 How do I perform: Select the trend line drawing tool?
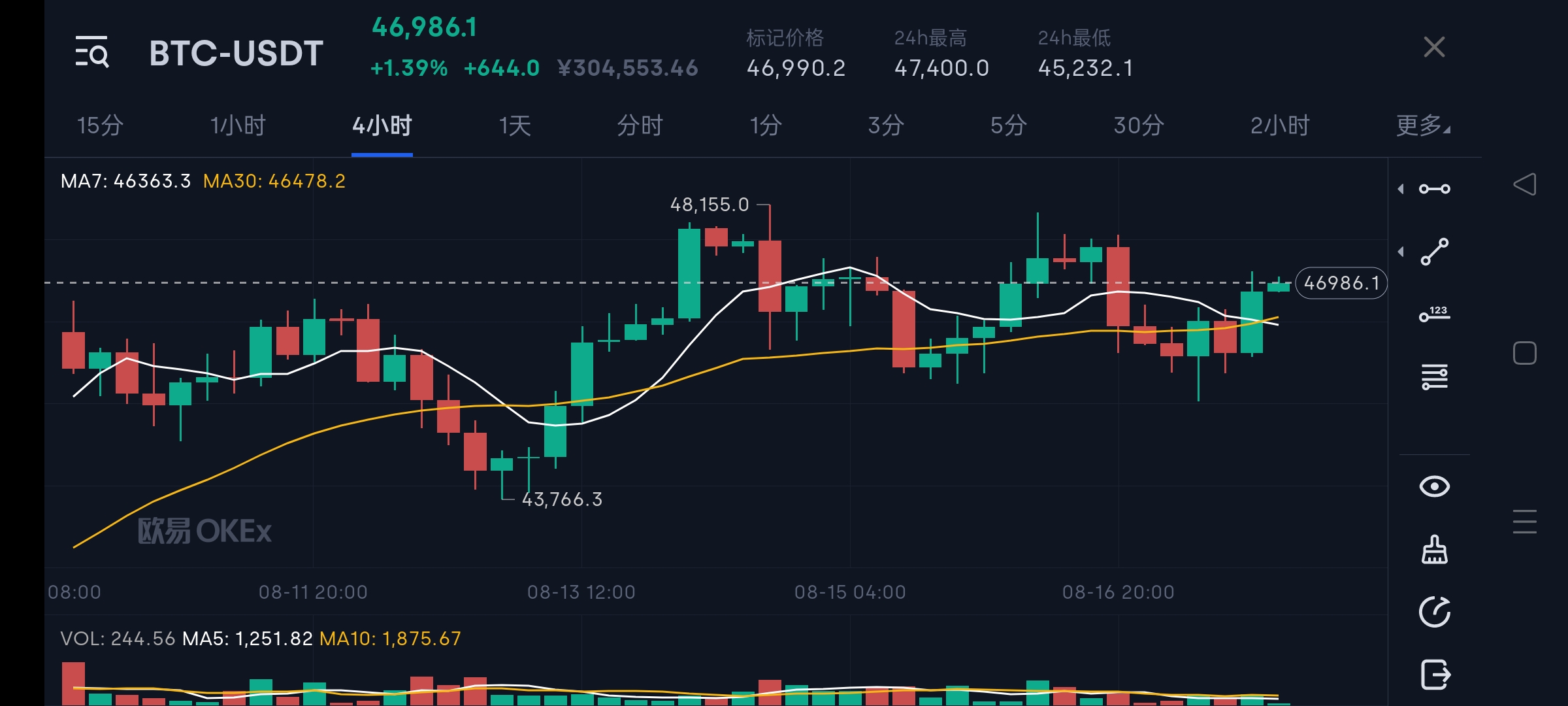point(1435,252)
